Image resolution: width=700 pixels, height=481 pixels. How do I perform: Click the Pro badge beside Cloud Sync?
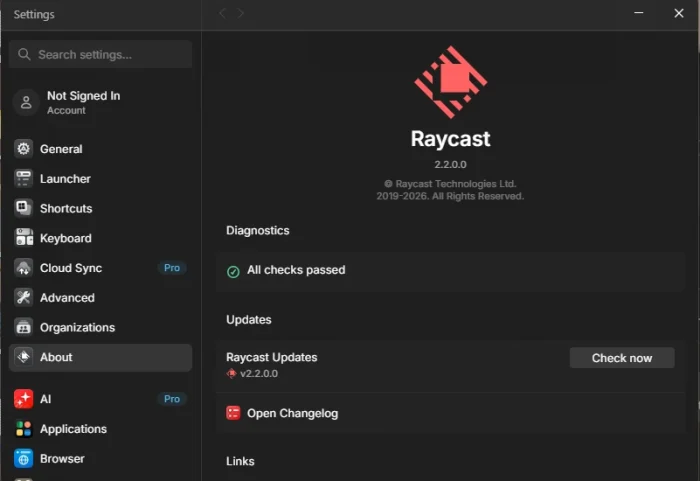point(172,268)
